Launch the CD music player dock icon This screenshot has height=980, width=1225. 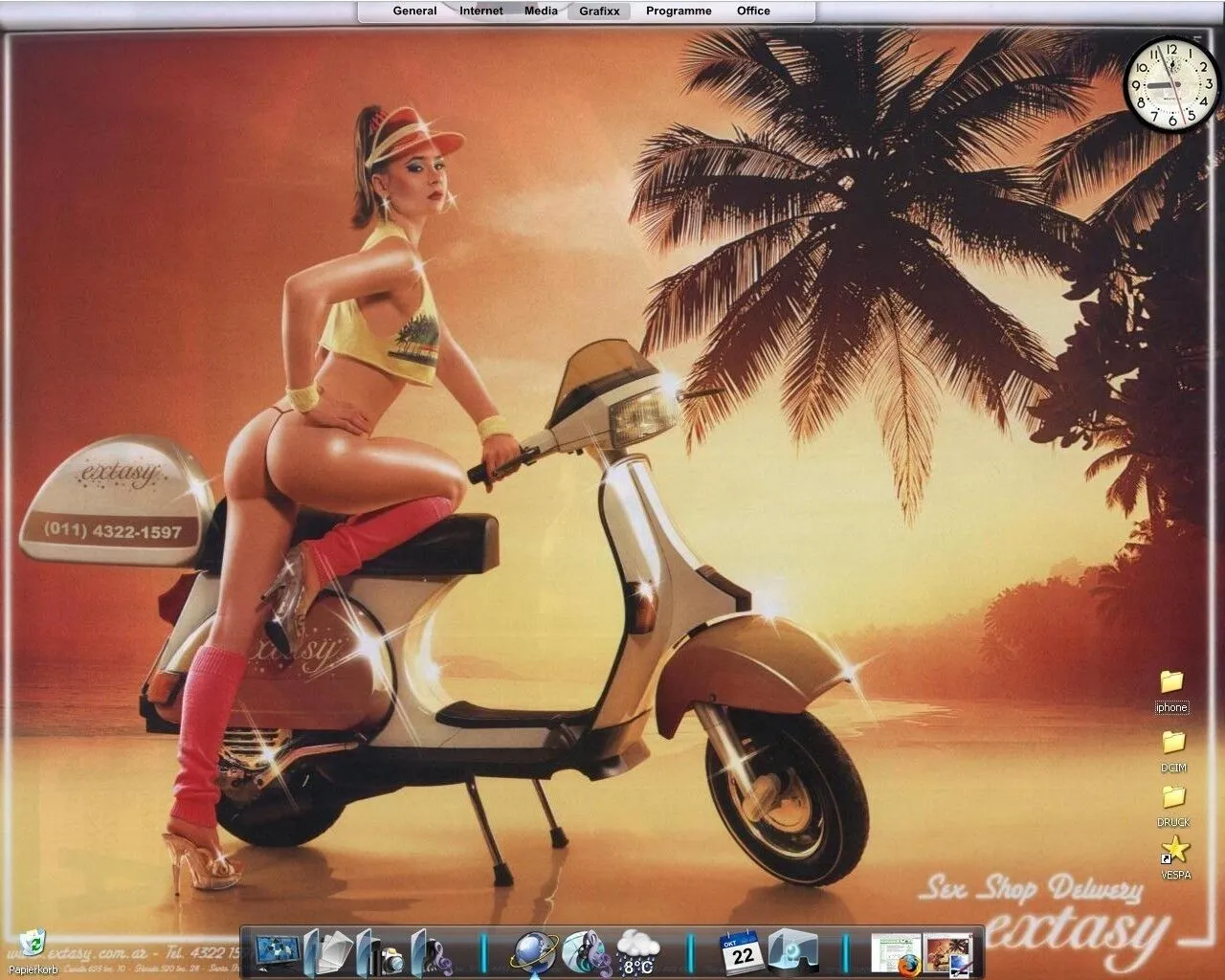tap(586, 951)
